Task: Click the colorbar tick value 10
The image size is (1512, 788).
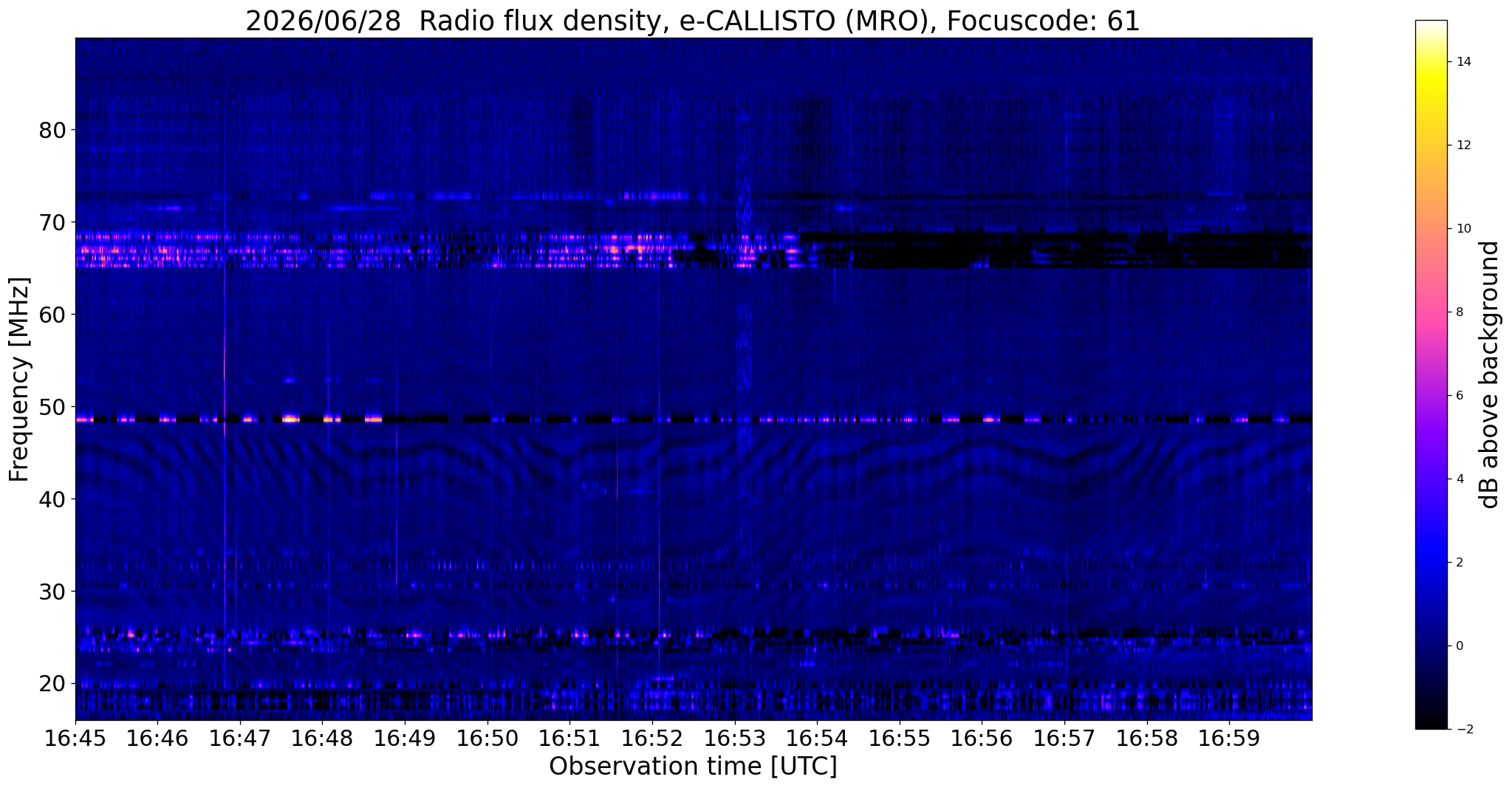Action: (1463, 229)
